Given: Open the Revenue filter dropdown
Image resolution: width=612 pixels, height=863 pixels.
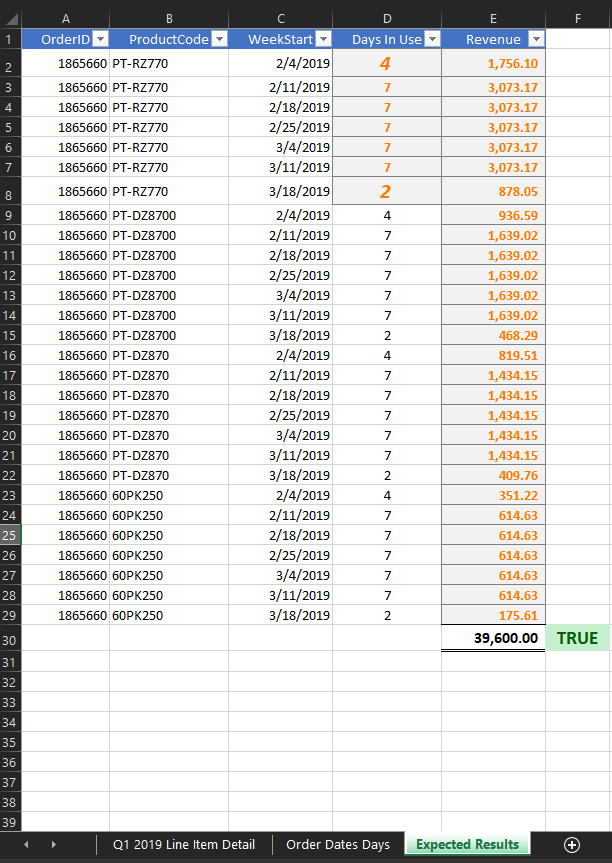Looking at the screenshot, I should coord(536,39).
